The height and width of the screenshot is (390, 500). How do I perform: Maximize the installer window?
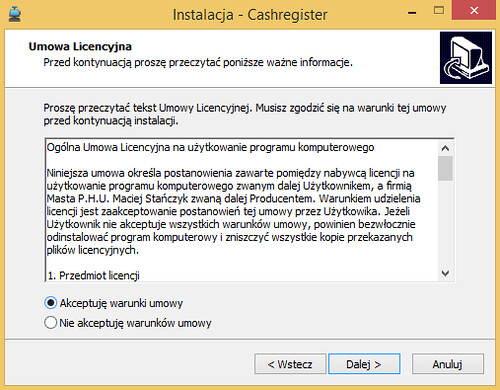(x=439, y=11)
